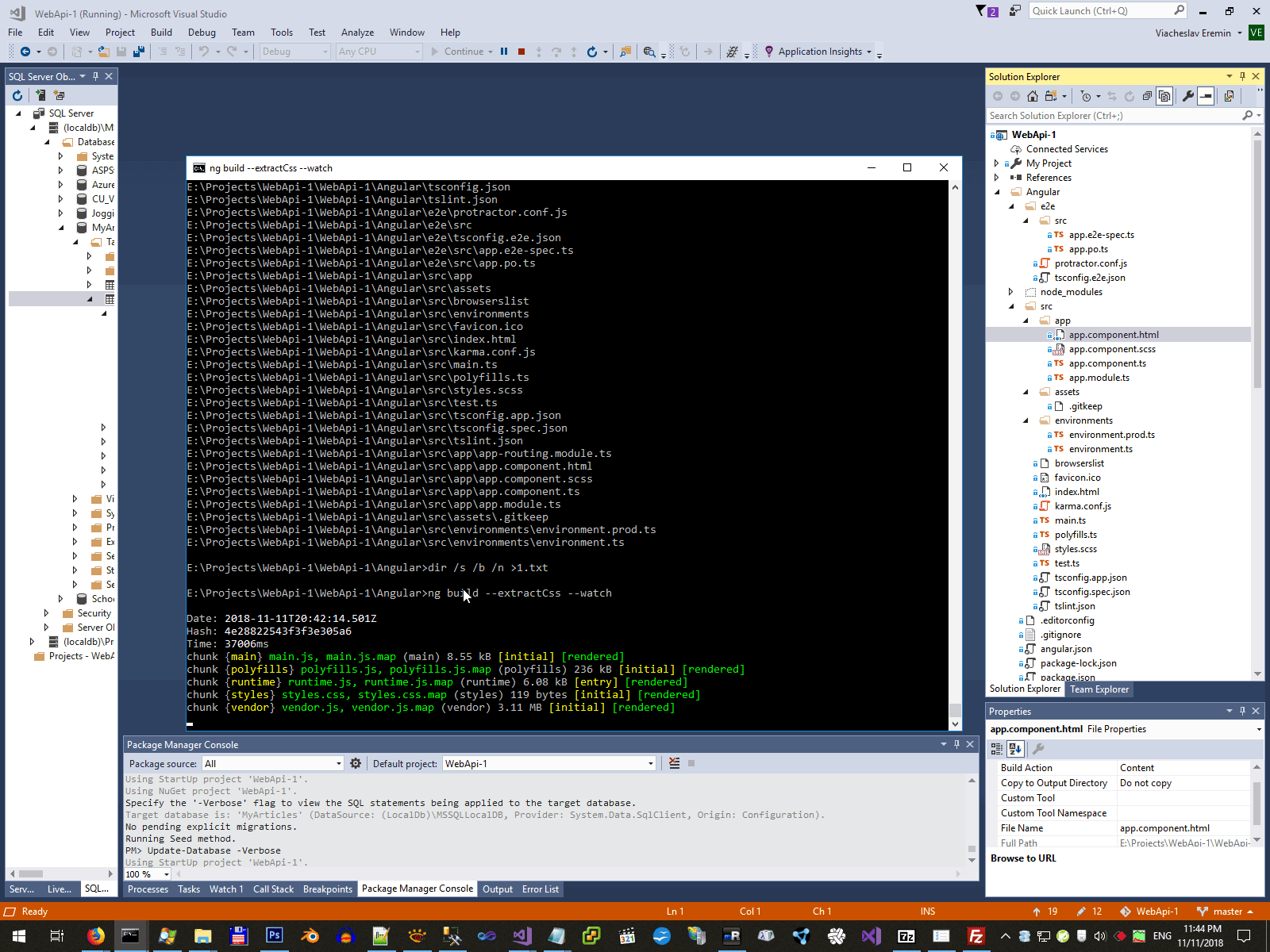
Task: Open Task View on the taskbar
Action: click(57, 936)
